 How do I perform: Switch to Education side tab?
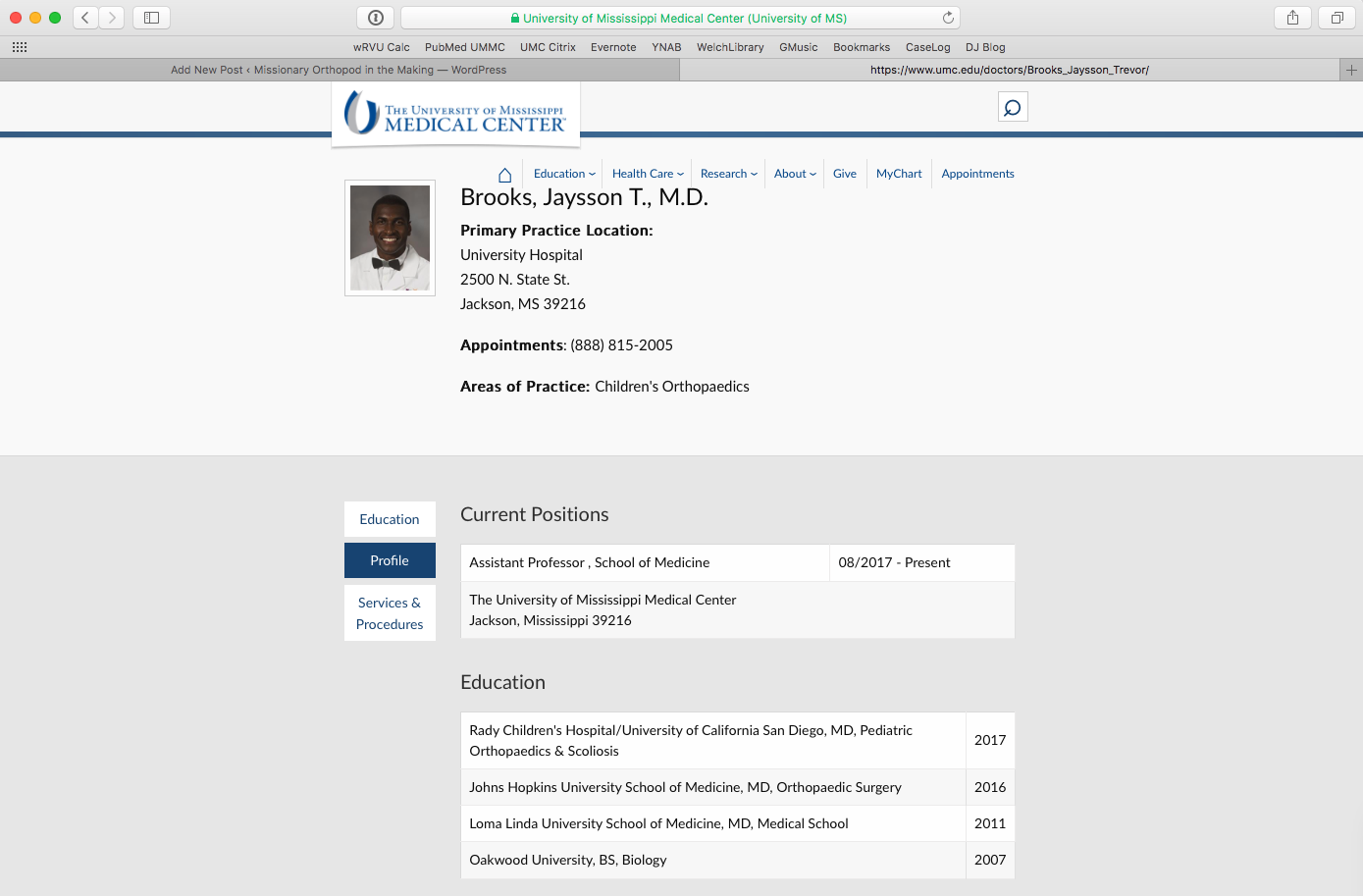pyautogui.click(x=390, y=519)
